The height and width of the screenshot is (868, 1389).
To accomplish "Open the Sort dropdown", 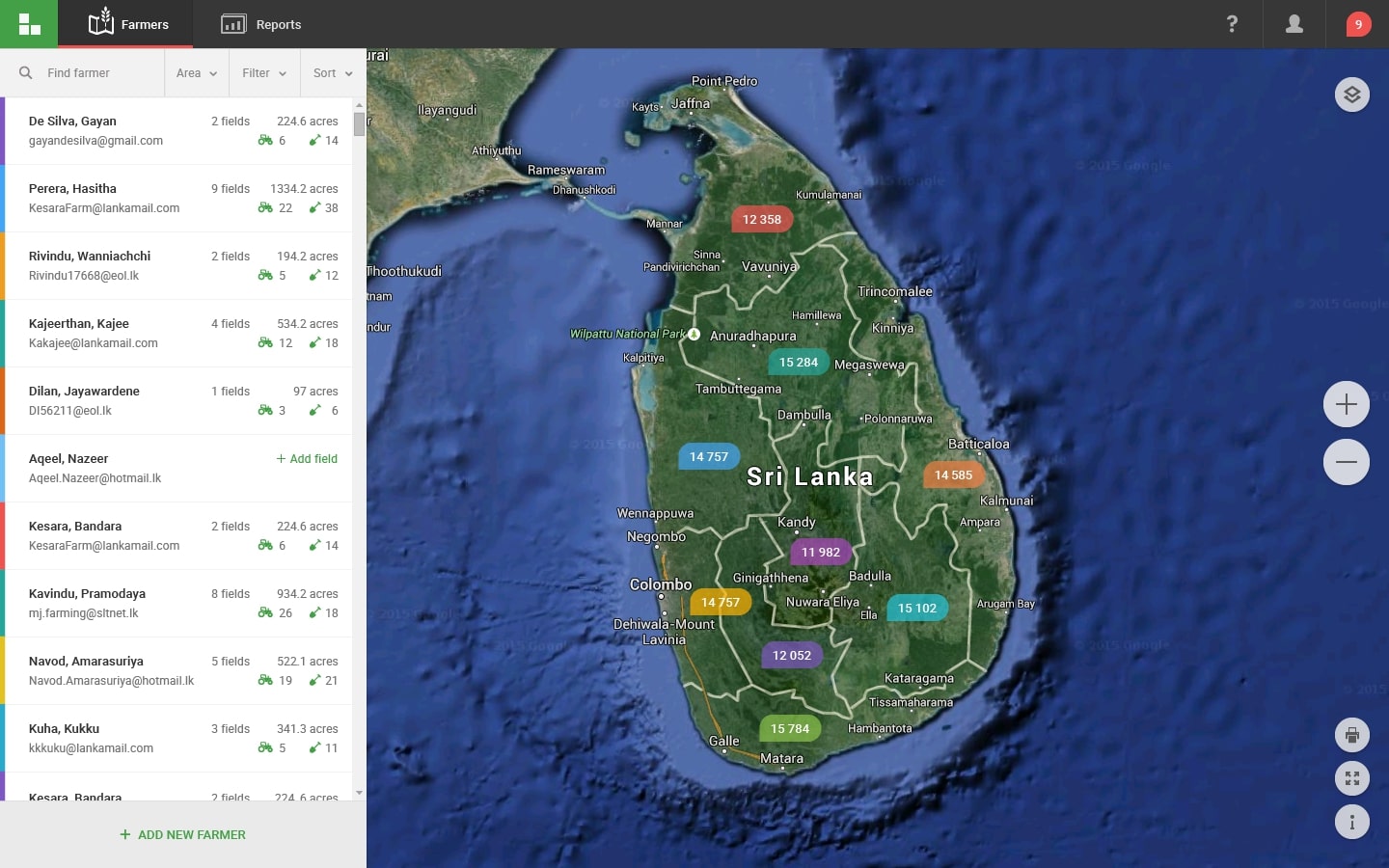I will (x=333, y=73).
